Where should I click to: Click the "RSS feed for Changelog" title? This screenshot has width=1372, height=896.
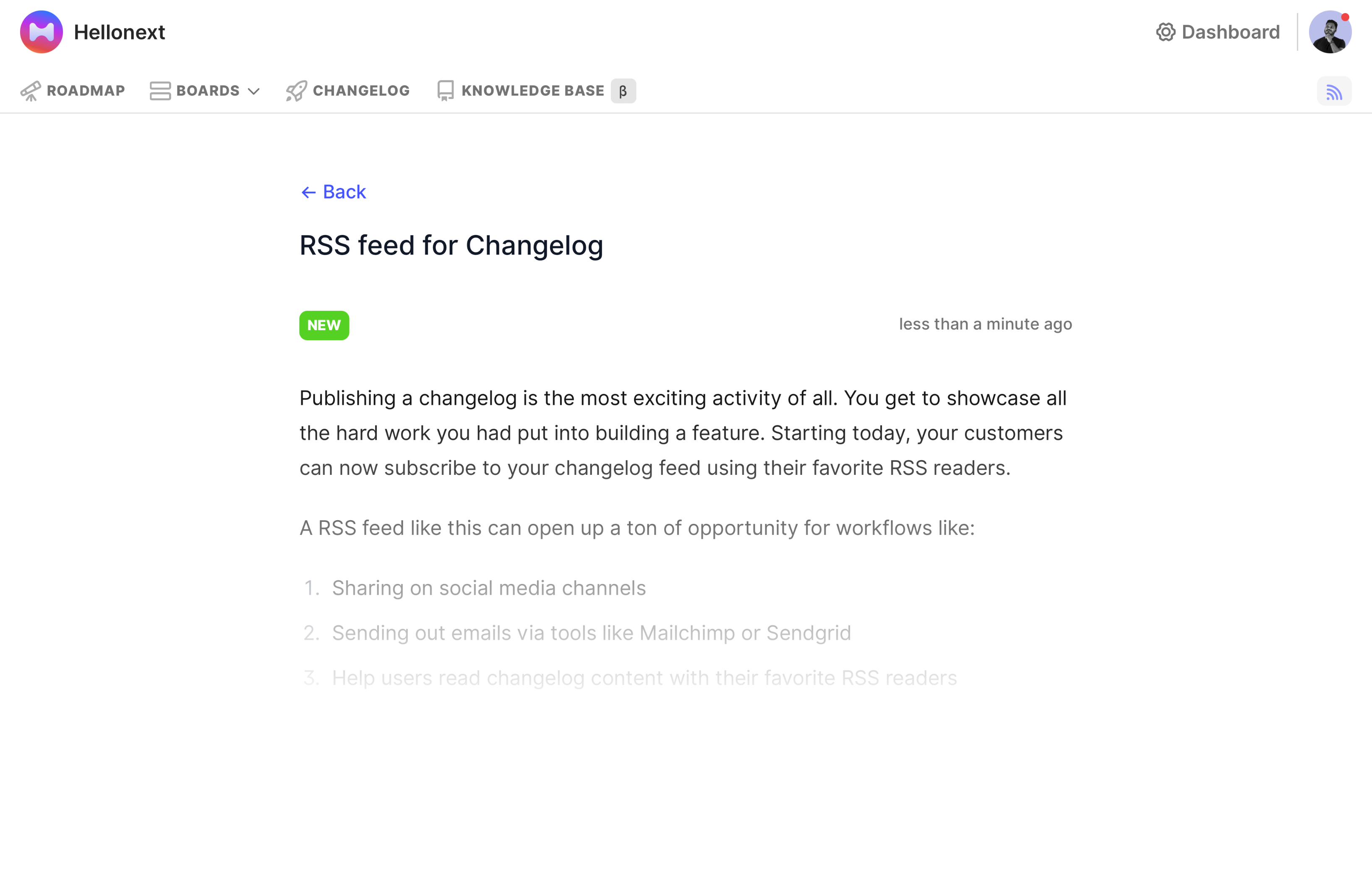[451, 245]
